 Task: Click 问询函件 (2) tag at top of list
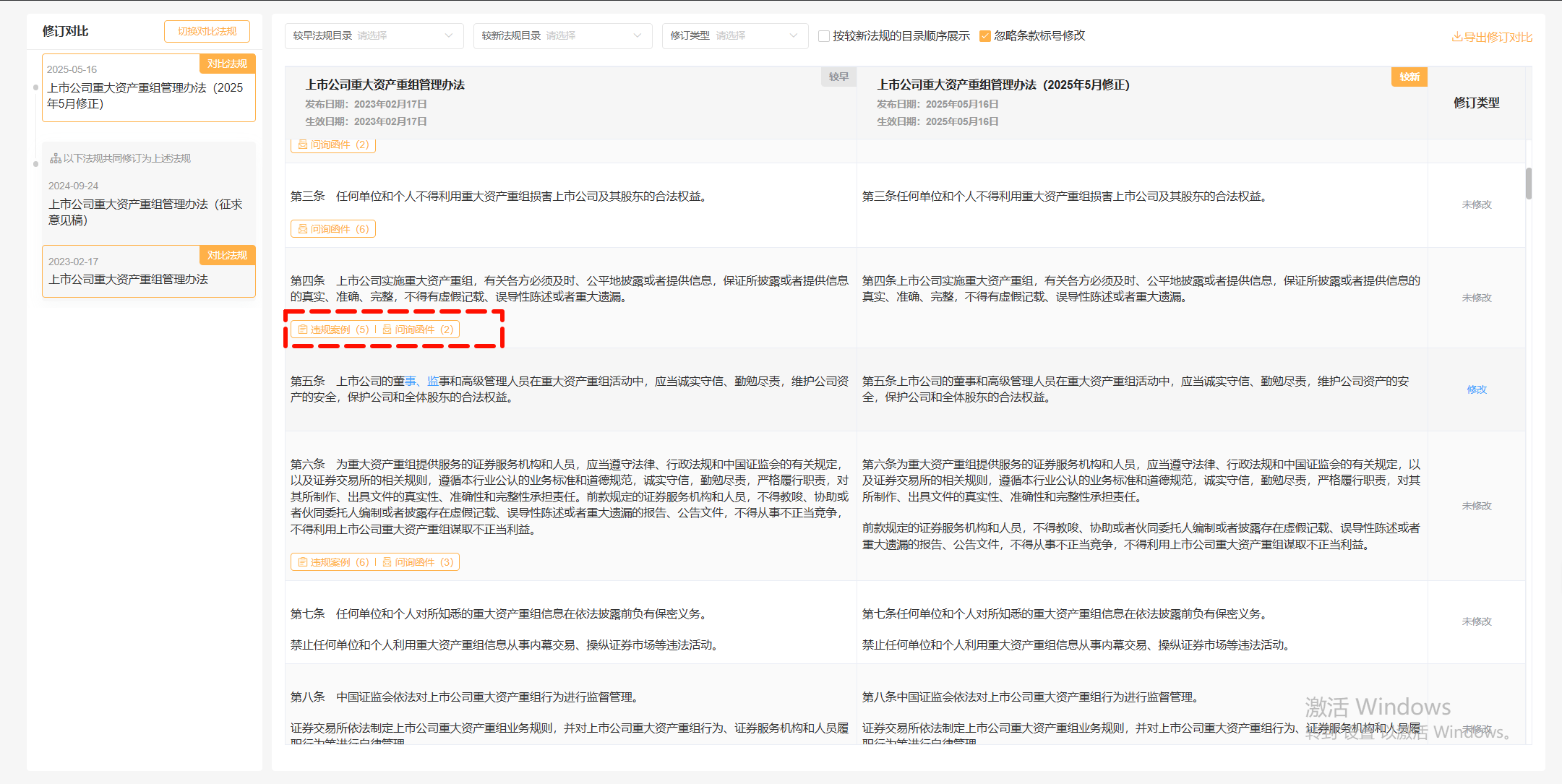tap(333, 145)
